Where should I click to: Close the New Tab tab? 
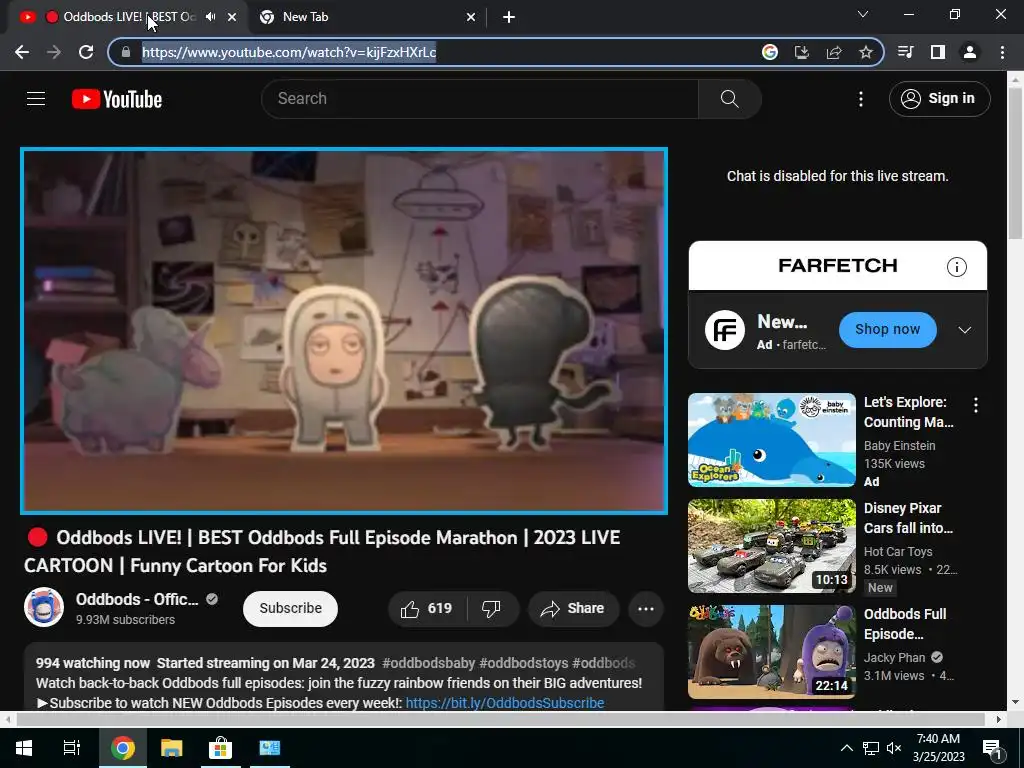click(471, 18)
